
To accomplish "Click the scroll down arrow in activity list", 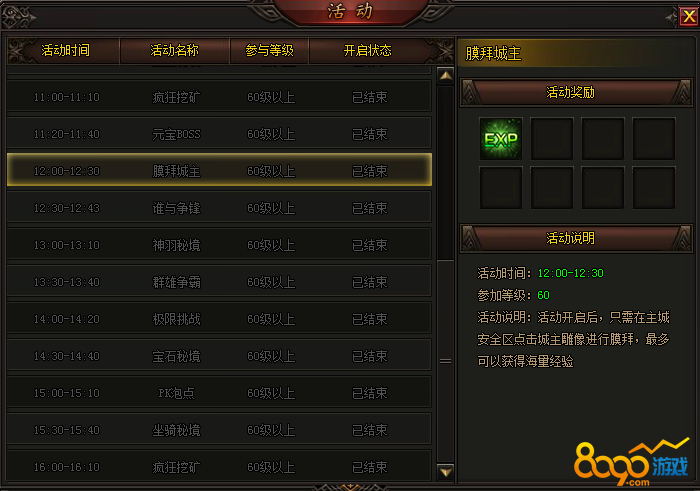I will point(446,471).
